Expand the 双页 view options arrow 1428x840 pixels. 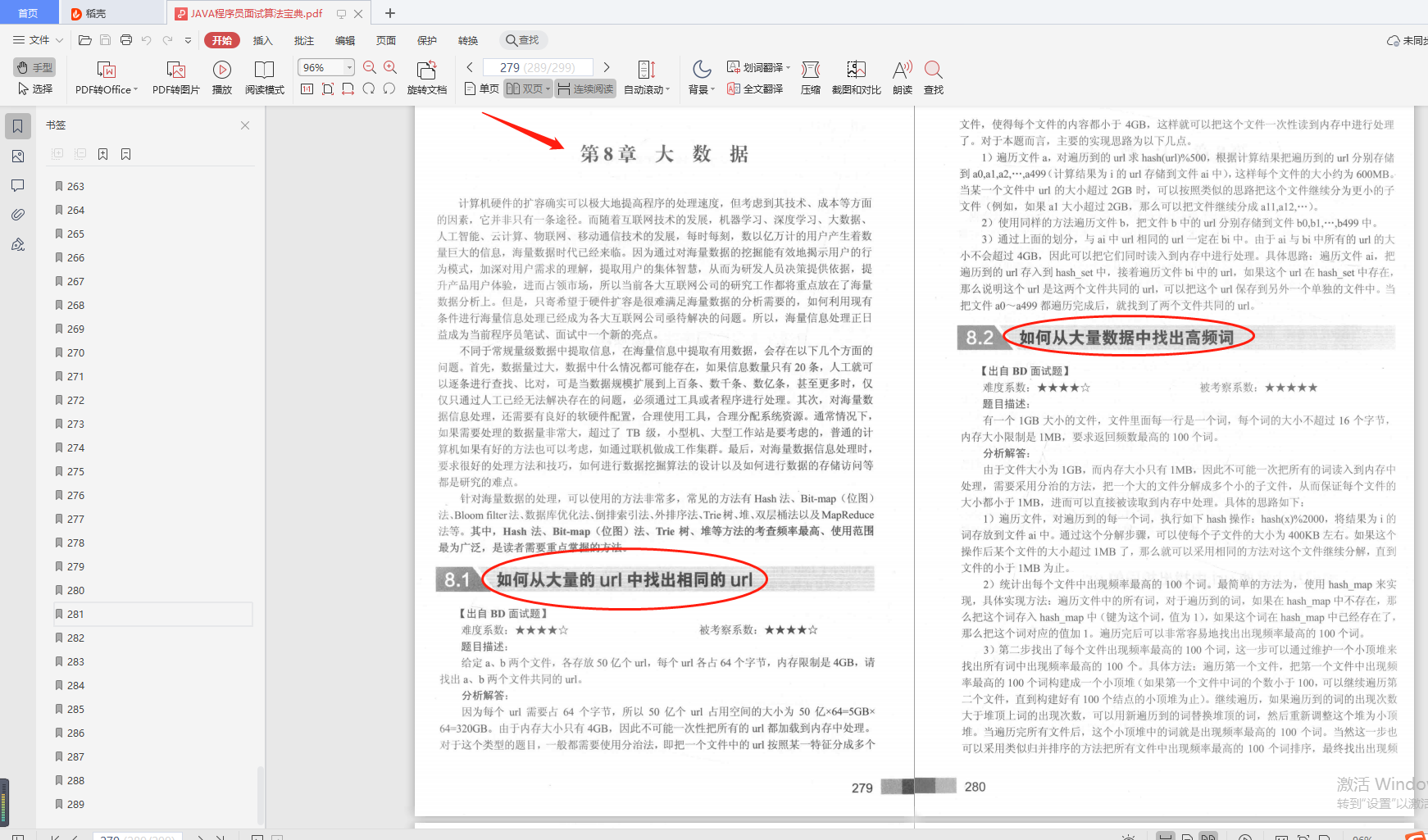(548, 89)
